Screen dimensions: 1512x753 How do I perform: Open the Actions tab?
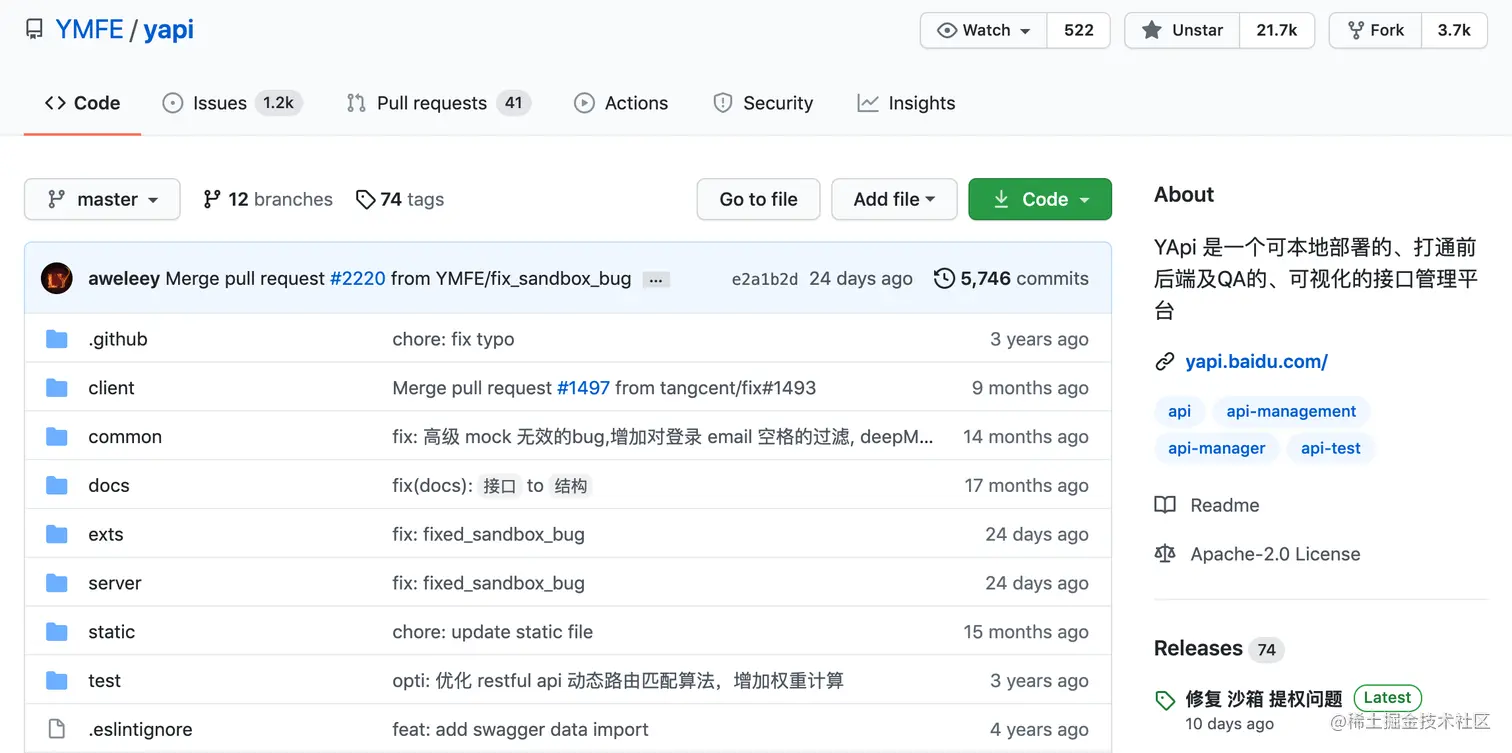click(x=620, y=103)
